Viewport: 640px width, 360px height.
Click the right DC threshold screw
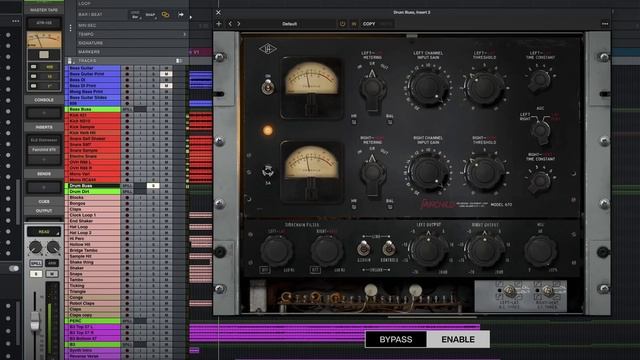tap(547, 291)
